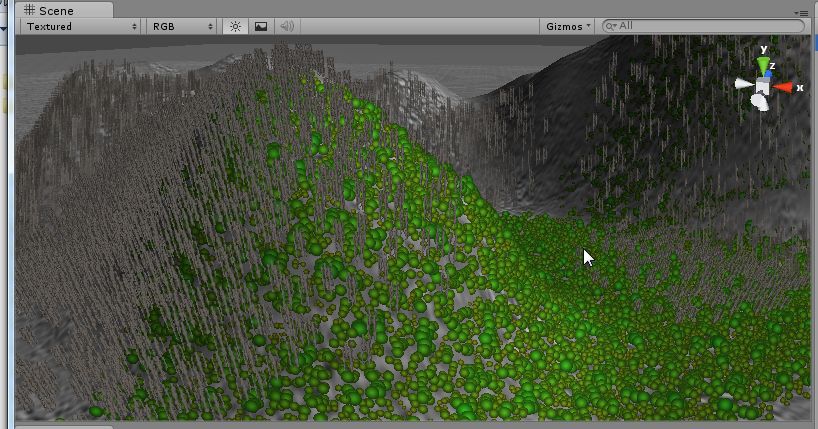Click the small arrow beside the Gizmos label
Viewport: 818px width, 429px height.
coord(588,26)
